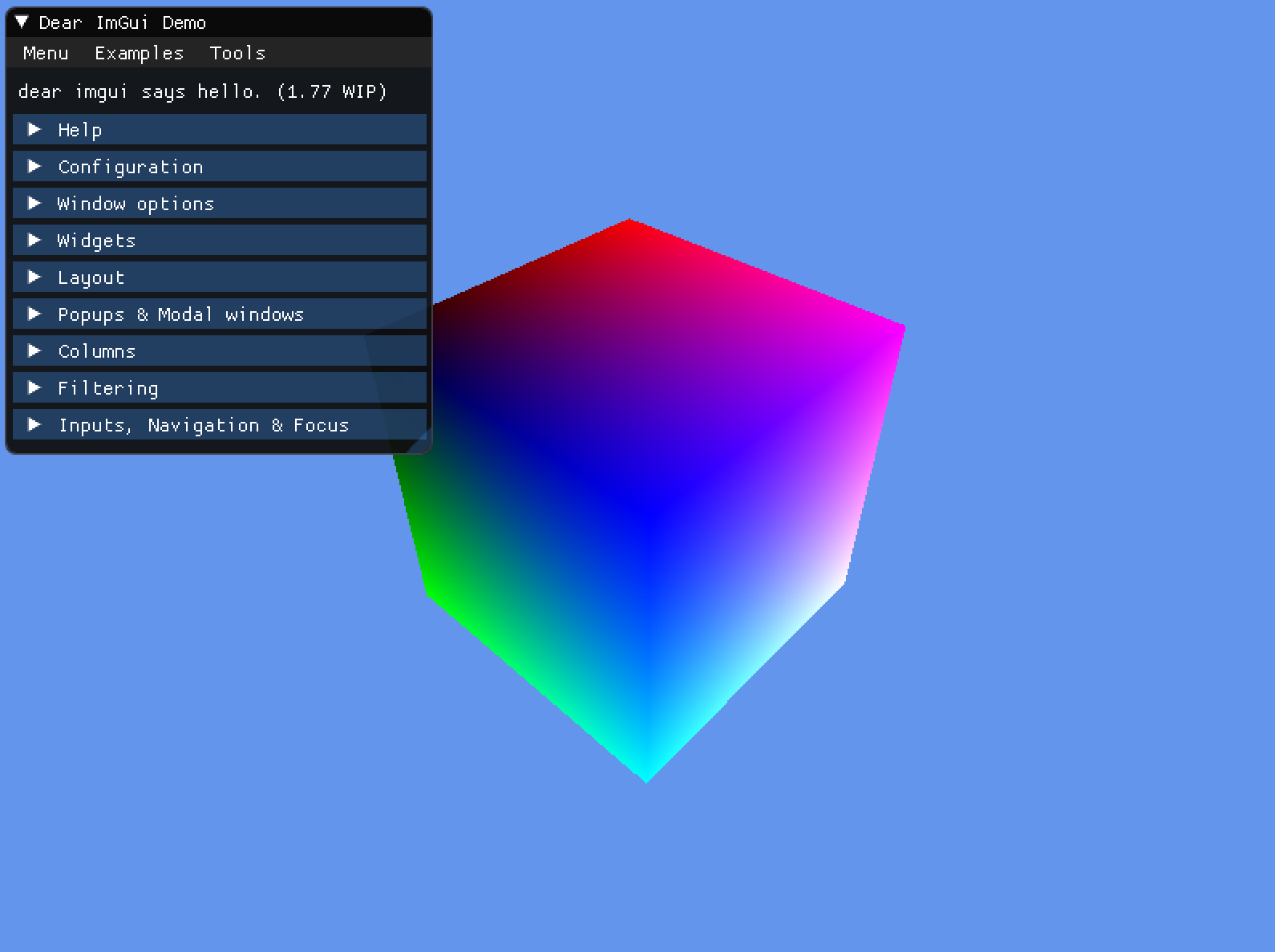Image resolution: width=1275 pixels, height=952 pixels.
Task: Expand Inputs, Navigation & Focus section
Action: [x=220, y=425]
